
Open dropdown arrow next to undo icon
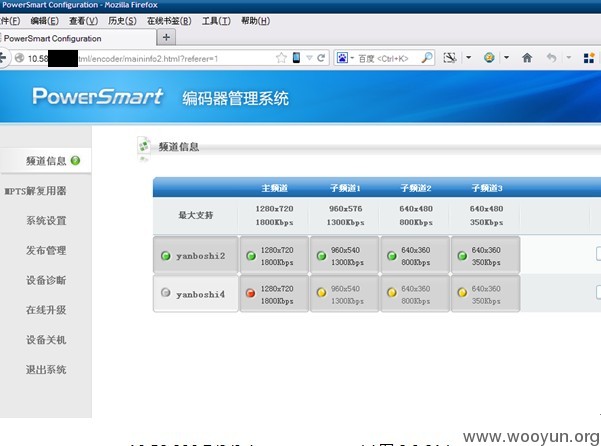[x=569, y=58]
